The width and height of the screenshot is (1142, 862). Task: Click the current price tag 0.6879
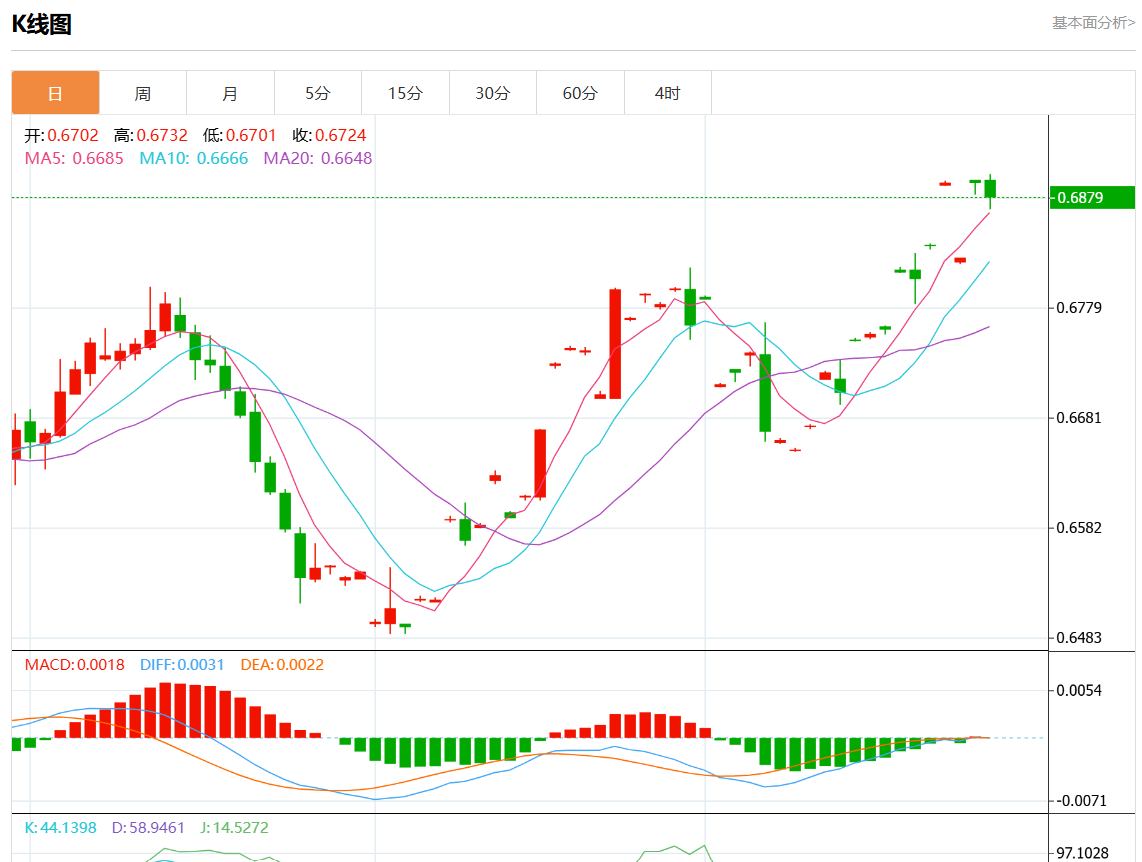(1092, 197)
